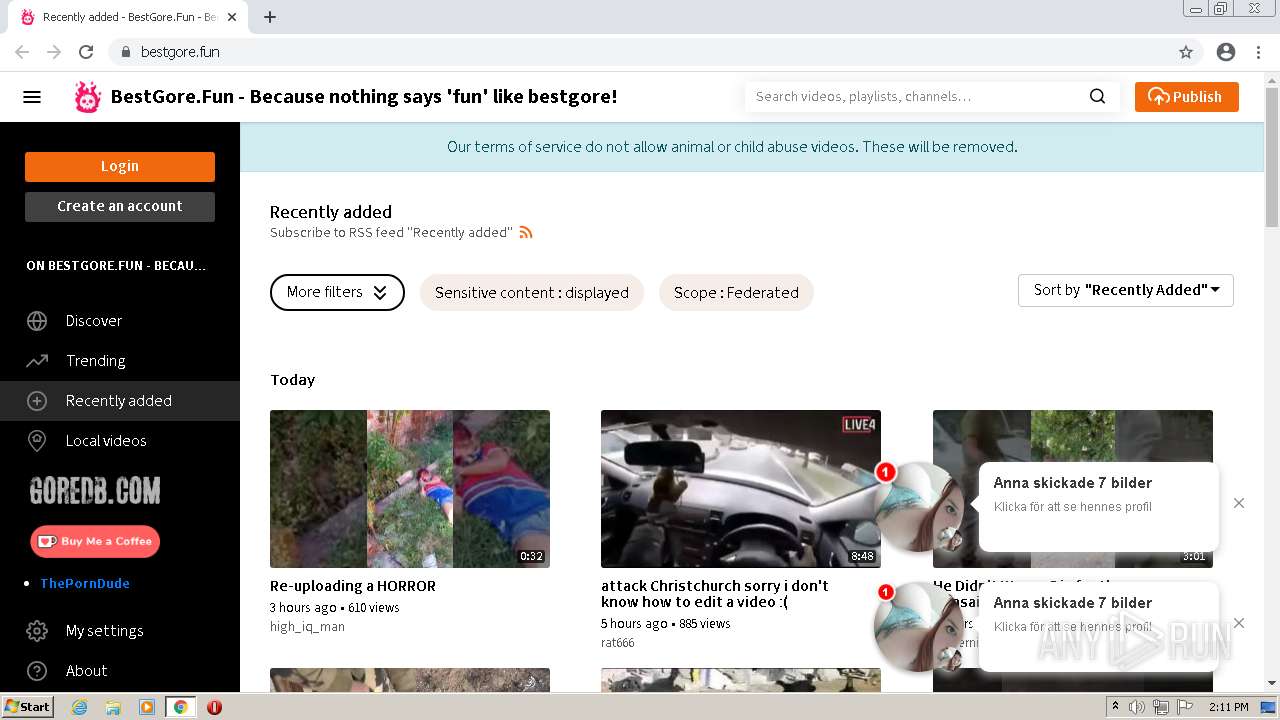The height and width of the screenshot is (720, 1280).
Task: Reload the page
Action: 86,52
